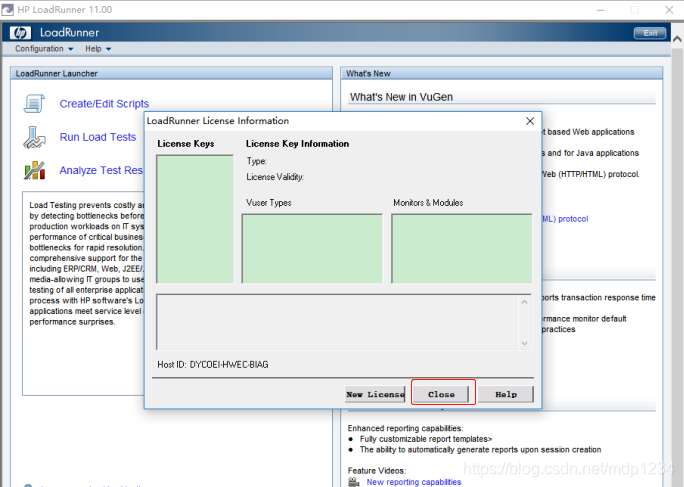Screen dimensions: 684x487
Task: Click the Analyze Test Results chart icon
Action: [34, 171]
